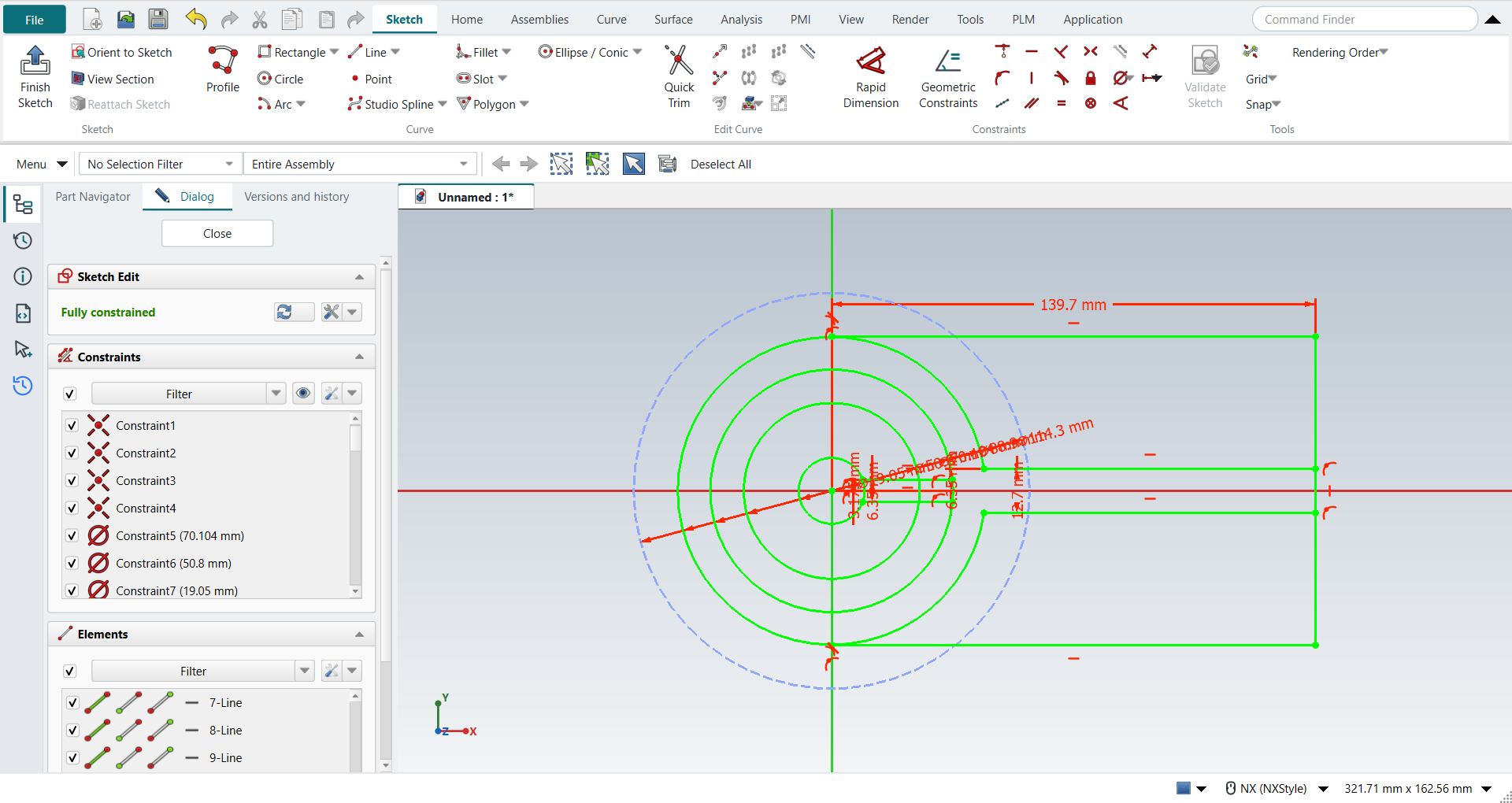Select the Point tool
1512x803 pixels.
pyautogui.click(x=371, y=79)
